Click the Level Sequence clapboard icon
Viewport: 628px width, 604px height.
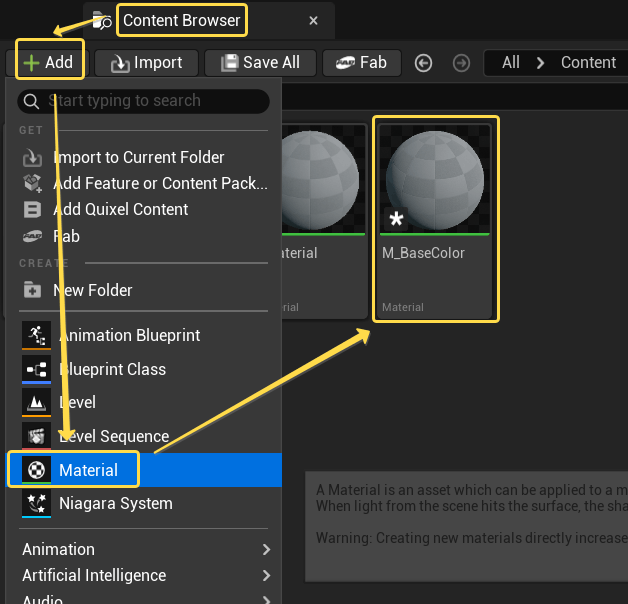pos(36,436)
